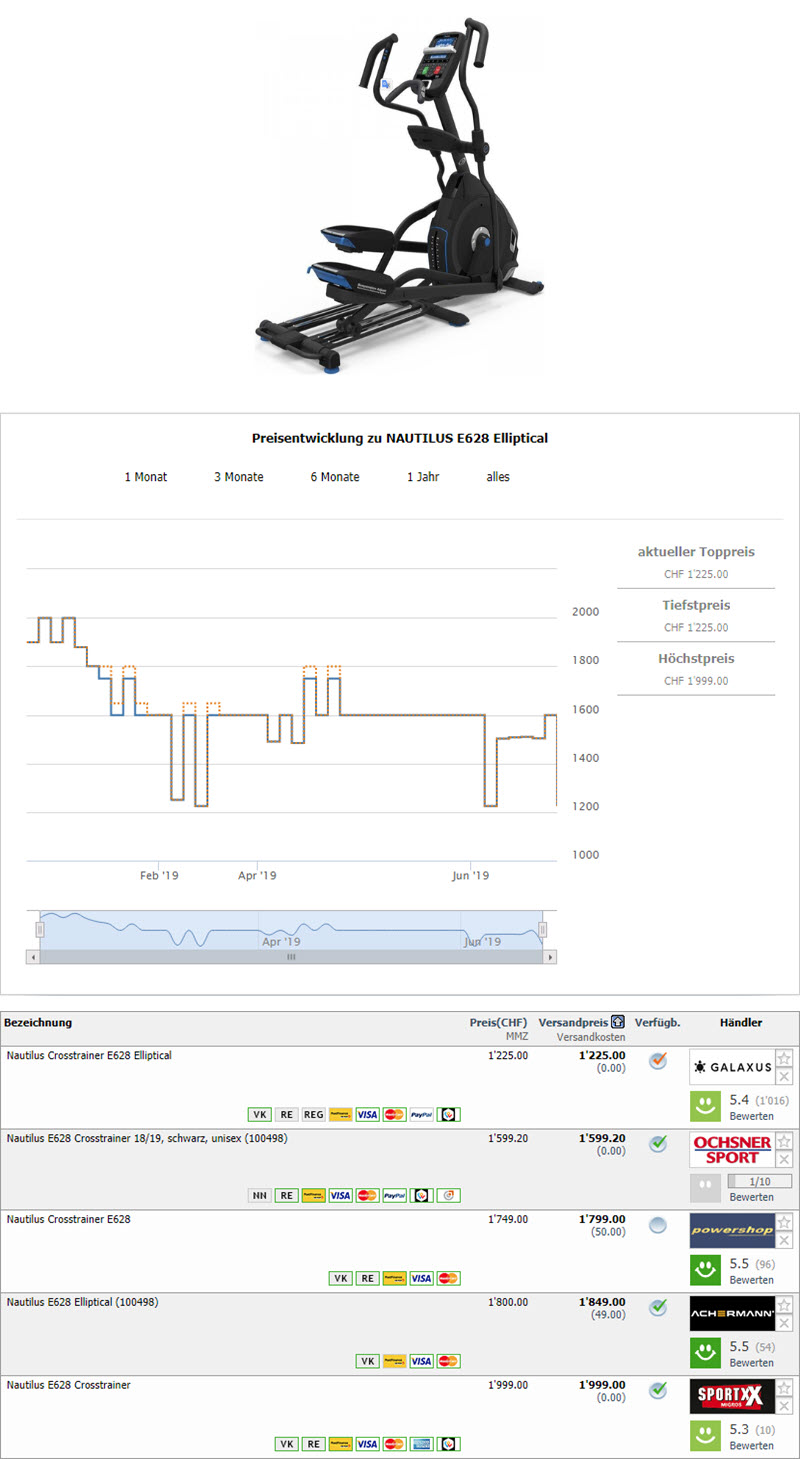
Task: Click the Achermann merchant logo
Action: coord(732,1313)
